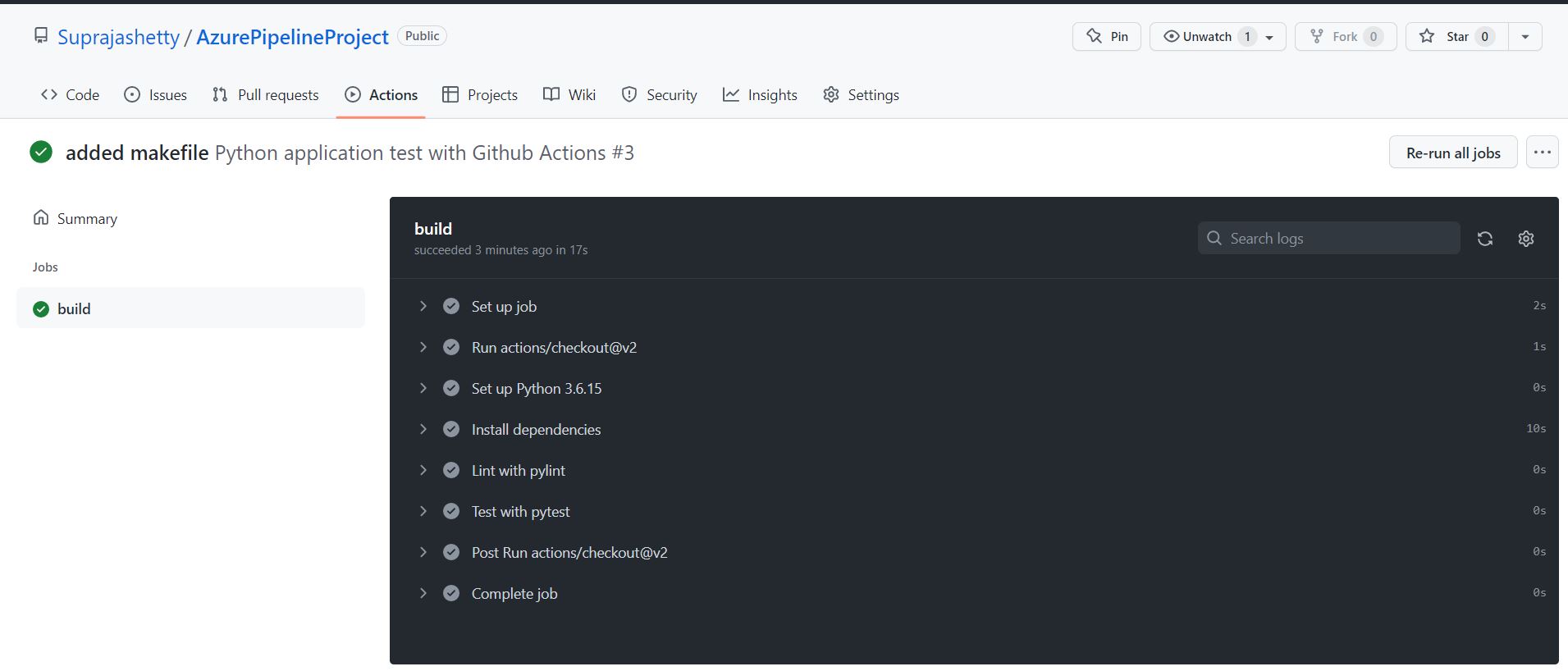Expand the Post Run actions/checkout@v2 chevron

pos(423,552)
